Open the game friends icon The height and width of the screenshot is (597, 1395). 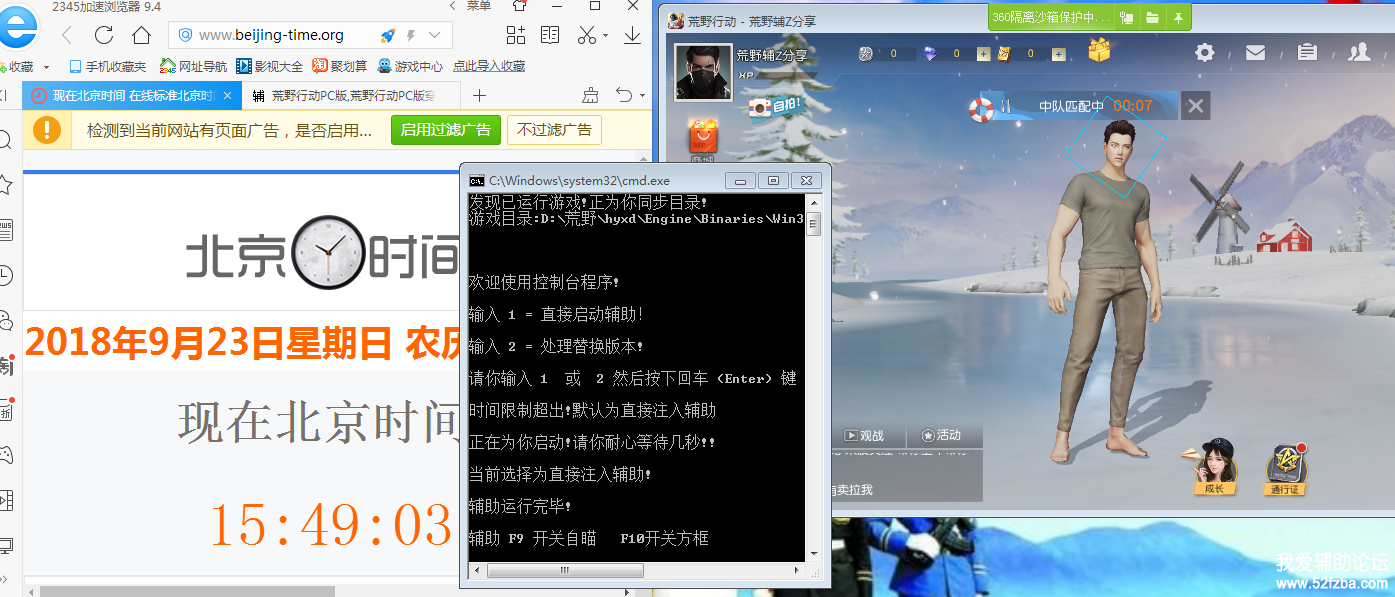pyautogui.click(x=1358, y=52)
